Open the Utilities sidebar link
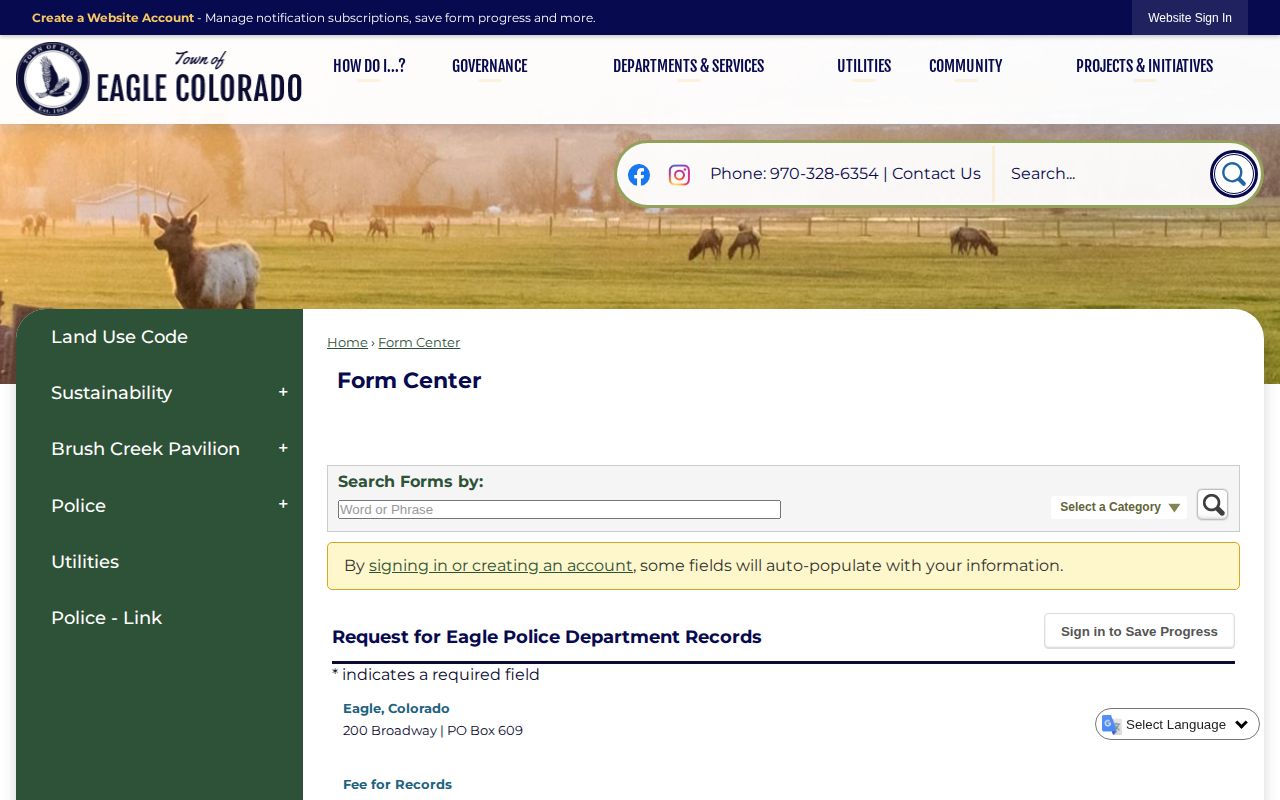1280x800 pixels. [85, 562]
